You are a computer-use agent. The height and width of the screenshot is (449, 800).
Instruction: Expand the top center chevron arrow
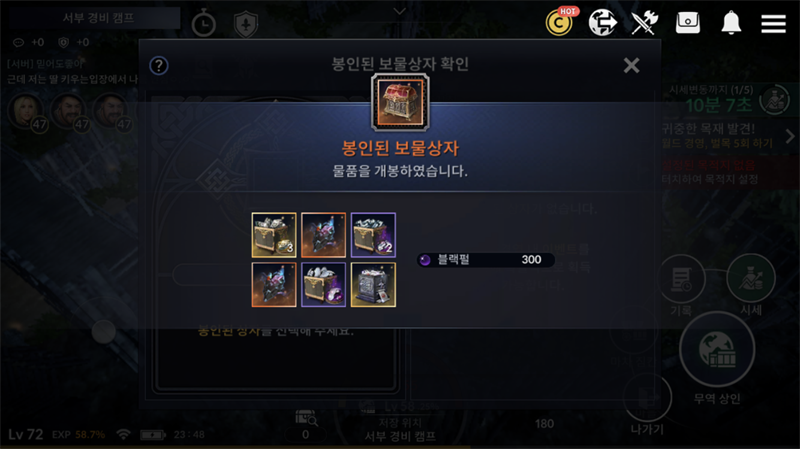point(399,11)
